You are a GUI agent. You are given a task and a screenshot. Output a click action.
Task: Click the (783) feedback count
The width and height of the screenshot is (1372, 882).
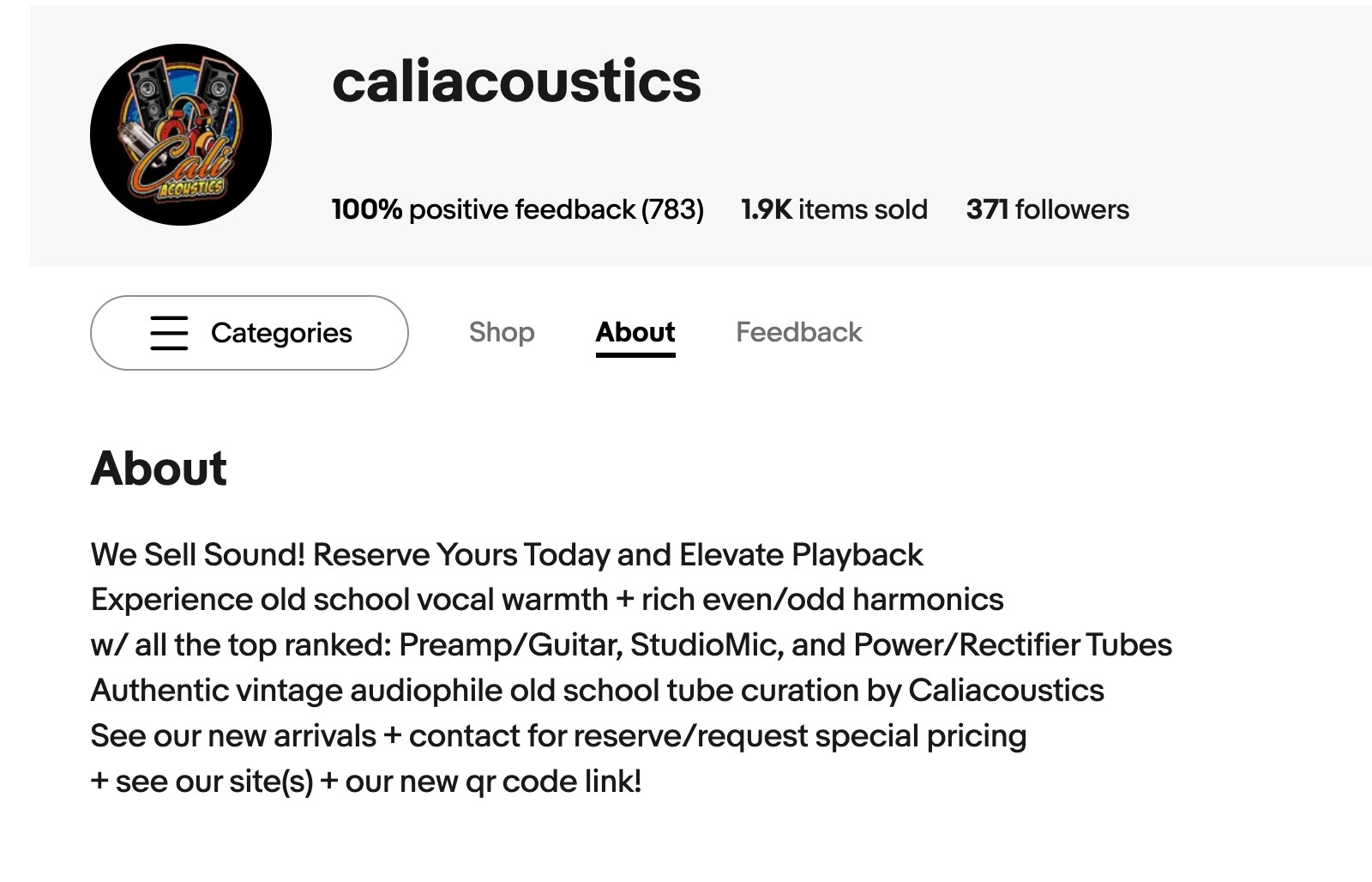coord(672,209)
